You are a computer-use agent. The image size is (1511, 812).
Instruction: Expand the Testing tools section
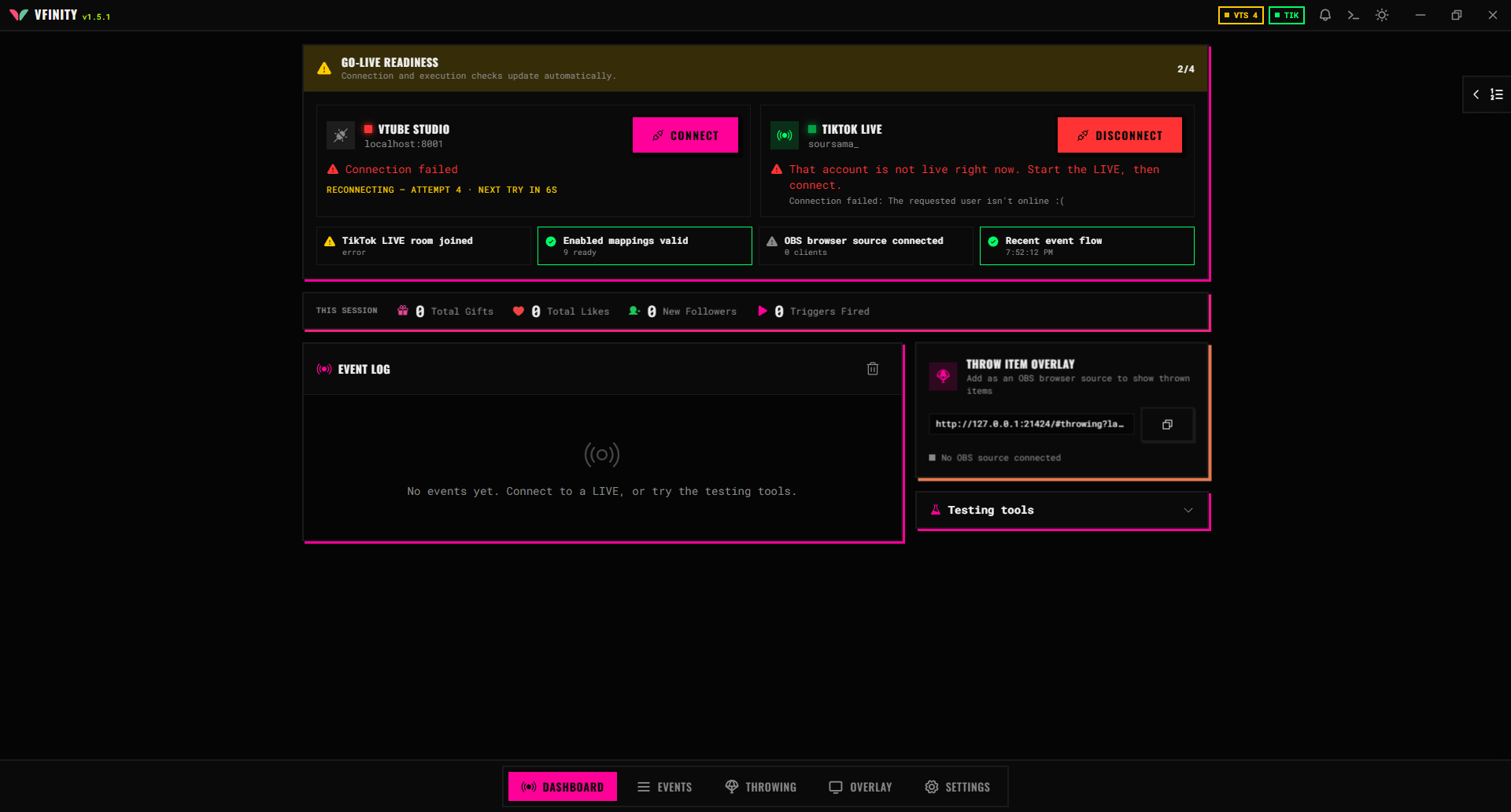[1062, 510]
